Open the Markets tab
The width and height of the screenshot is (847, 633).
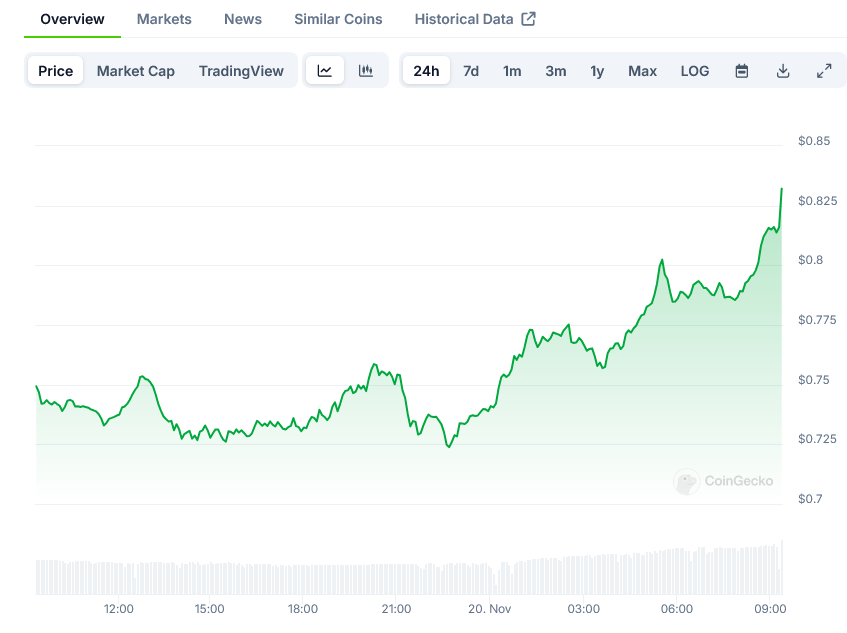pos(164,19)
